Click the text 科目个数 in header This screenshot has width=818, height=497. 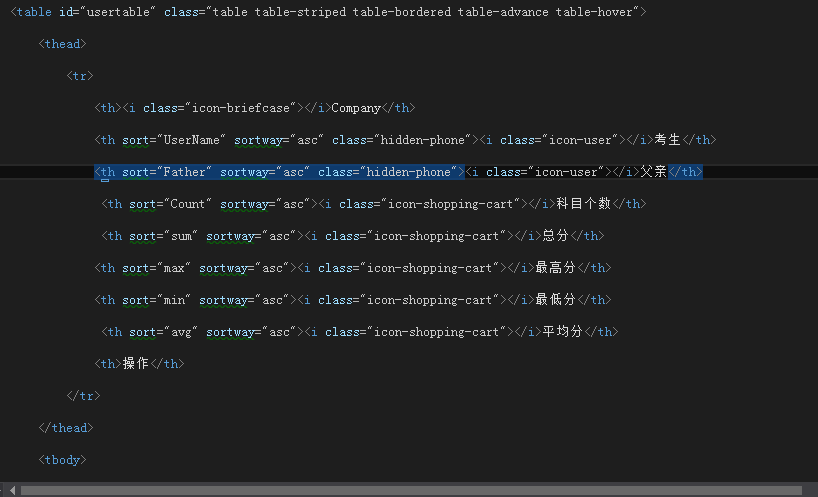(x=584, y=204)
